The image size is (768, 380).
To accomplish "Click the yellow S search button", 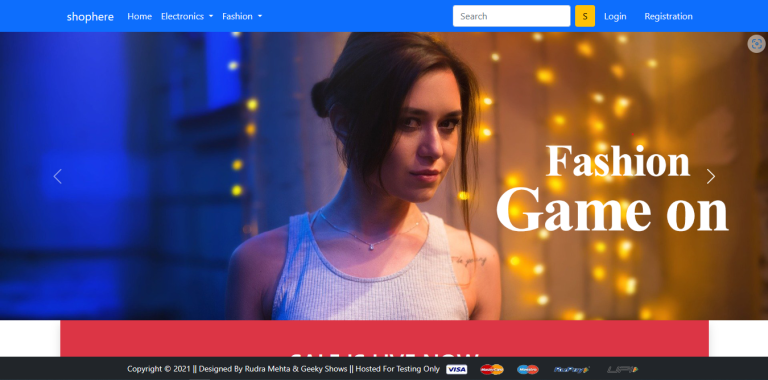I will [585, 16].
